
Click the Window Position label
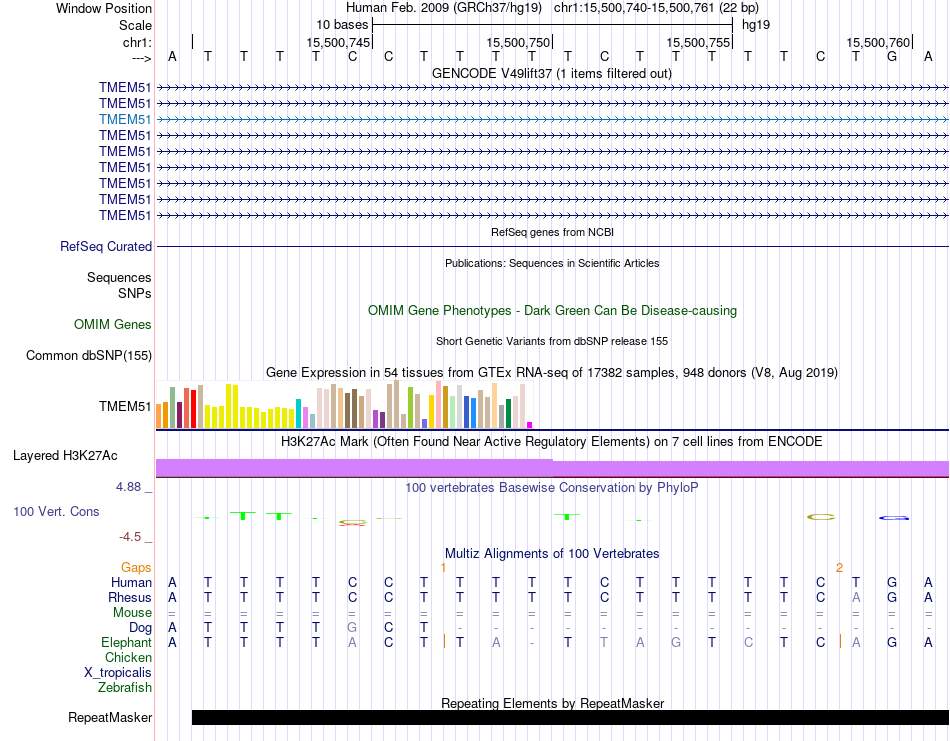(104, 8)
